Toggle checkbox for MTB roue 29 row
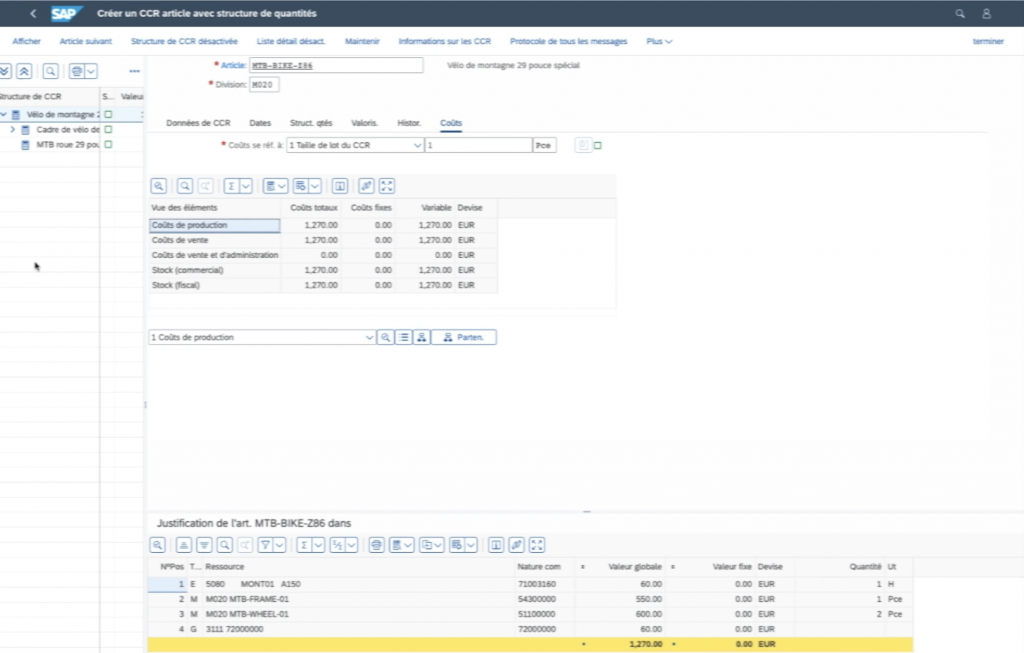 [108, 144]
